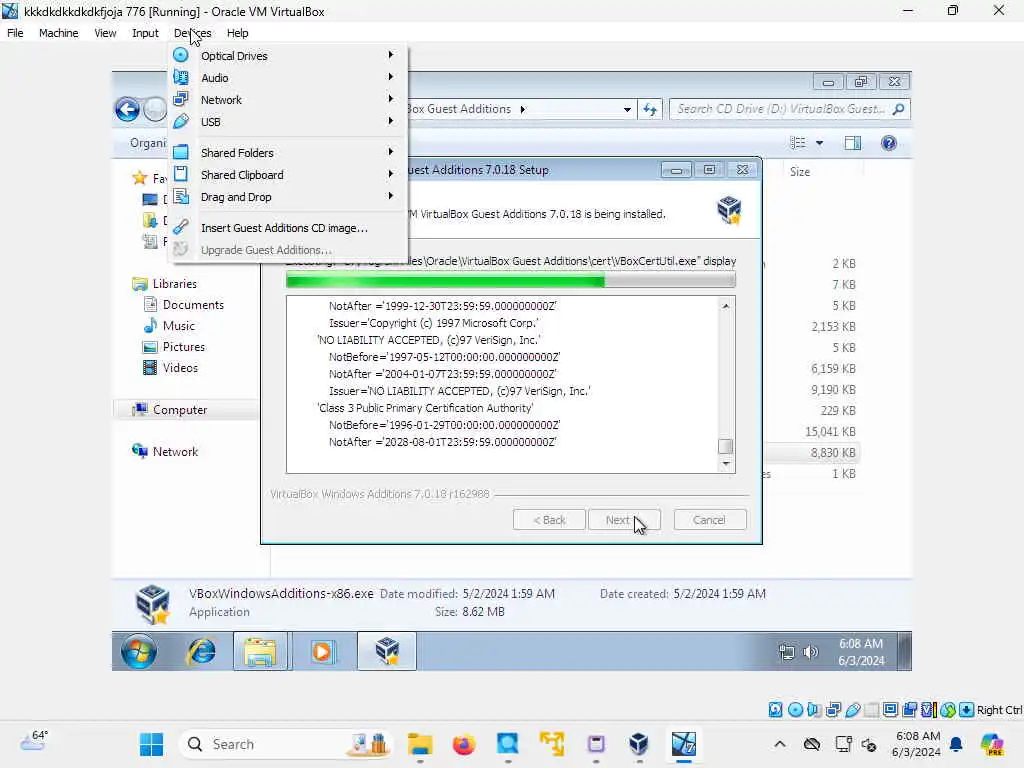This screenshot has height=768, width=1024.
Task: Select Pictures library in navigation pane
Action: [x=184, y=347]
